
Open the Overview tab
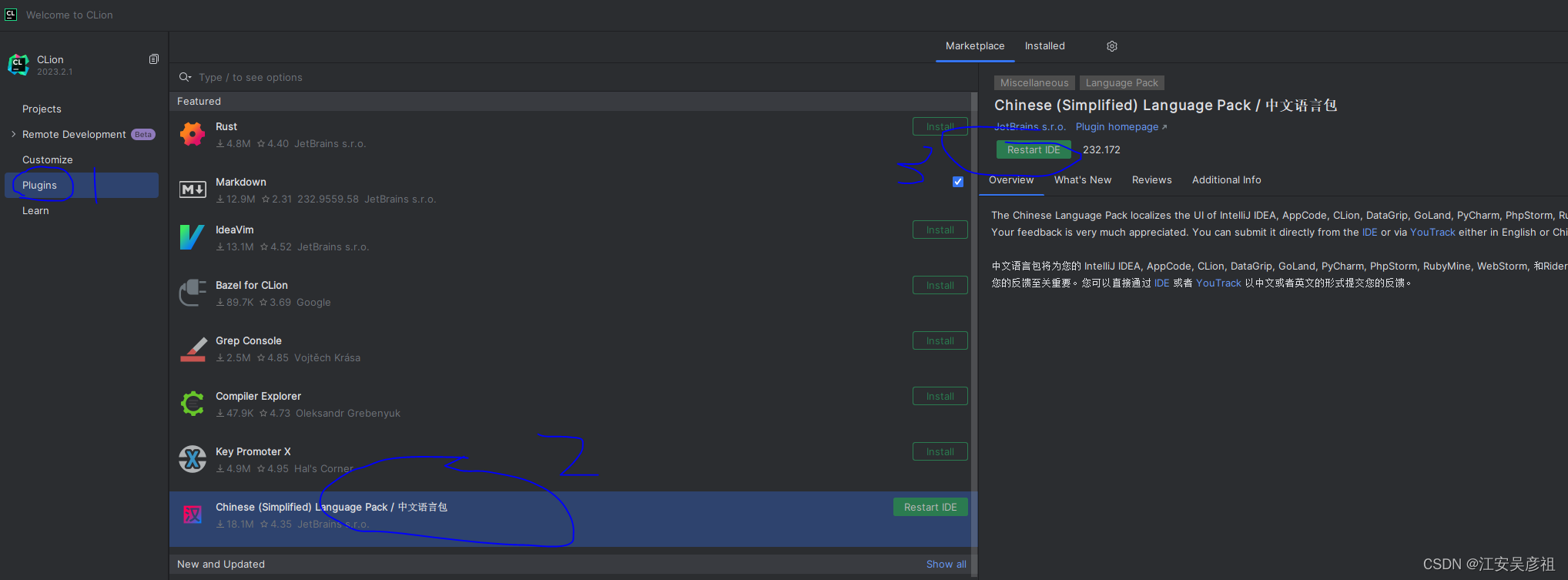[x=1011, y=179]
